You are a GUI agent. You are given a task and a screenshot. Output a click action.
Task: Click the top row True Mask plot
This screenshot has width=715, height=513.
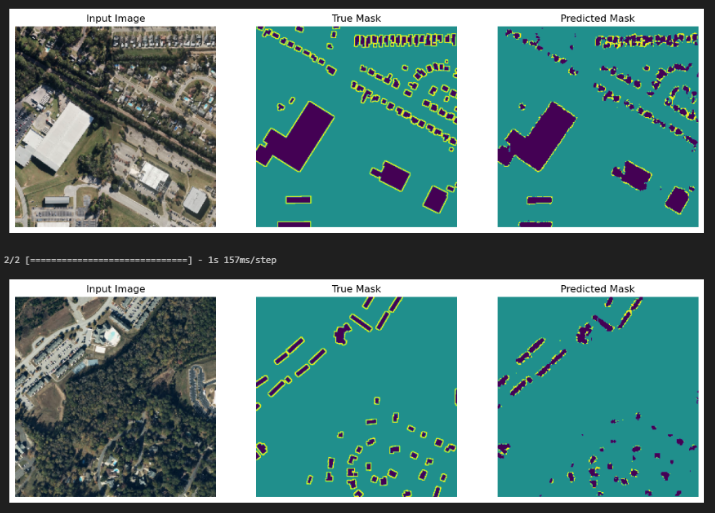pyautogui.click(x=356, y=126)
